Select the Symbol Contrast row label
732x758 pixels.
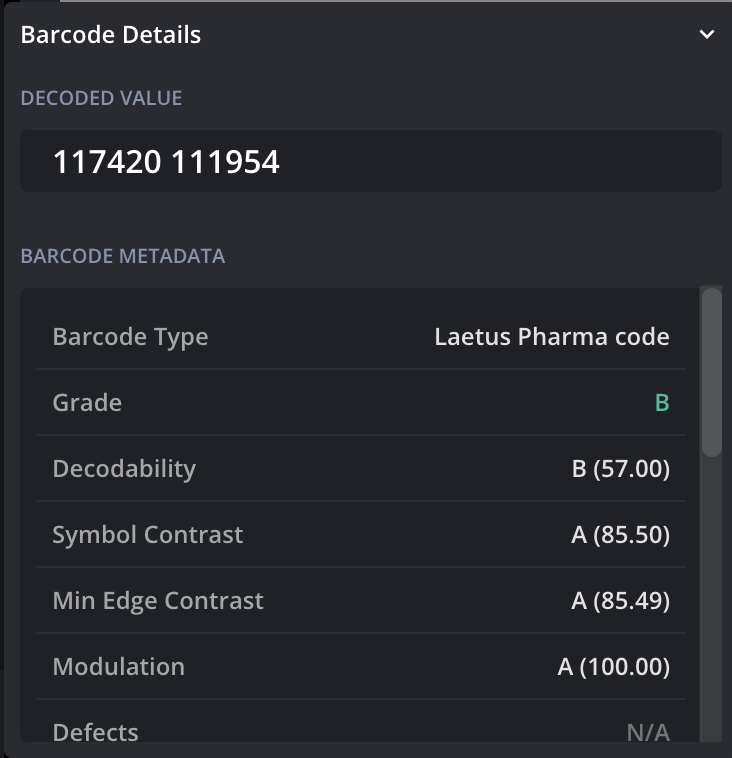pos(148,534)
